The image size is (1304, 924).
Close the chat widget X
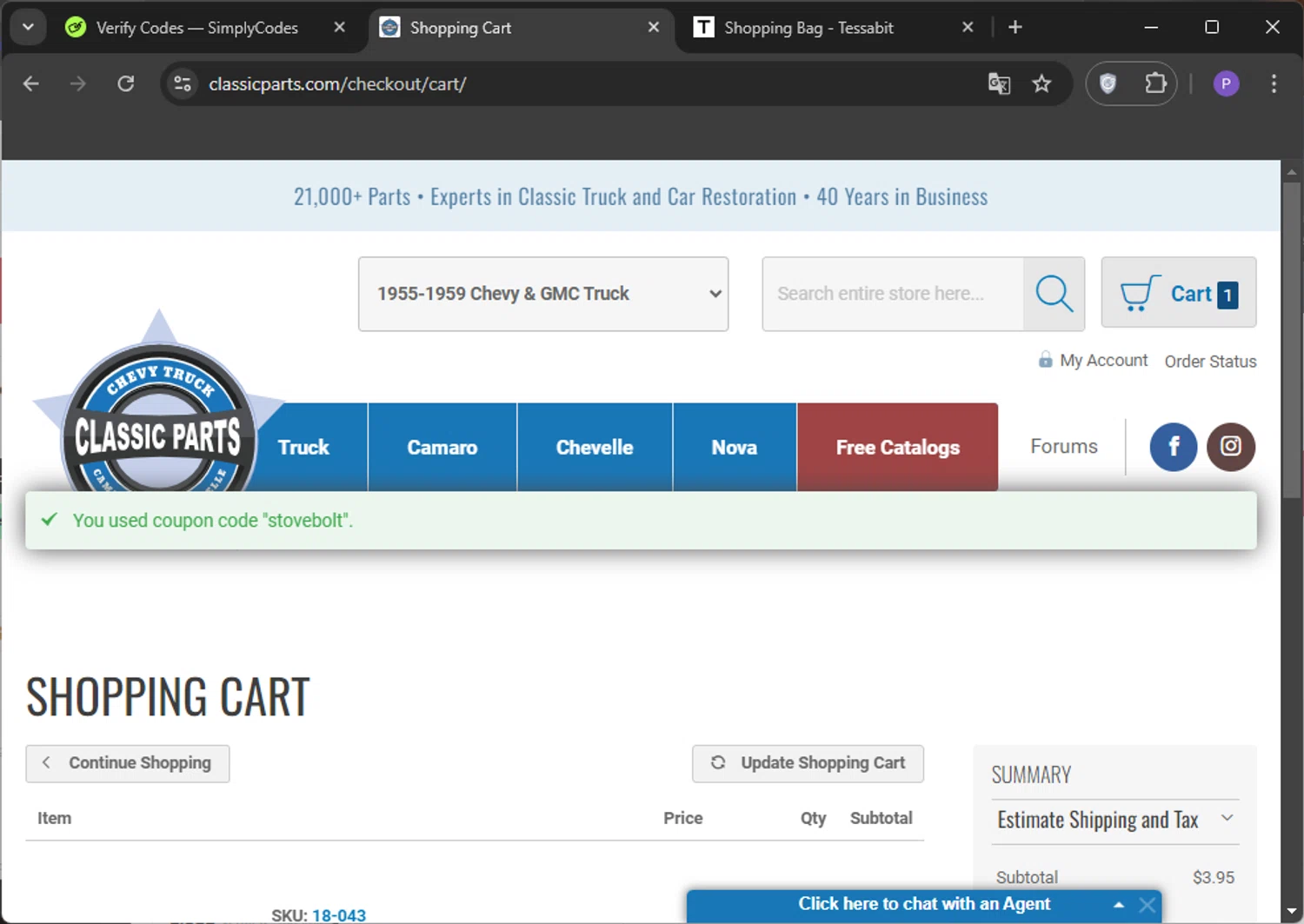click(x=1148, y=905)
